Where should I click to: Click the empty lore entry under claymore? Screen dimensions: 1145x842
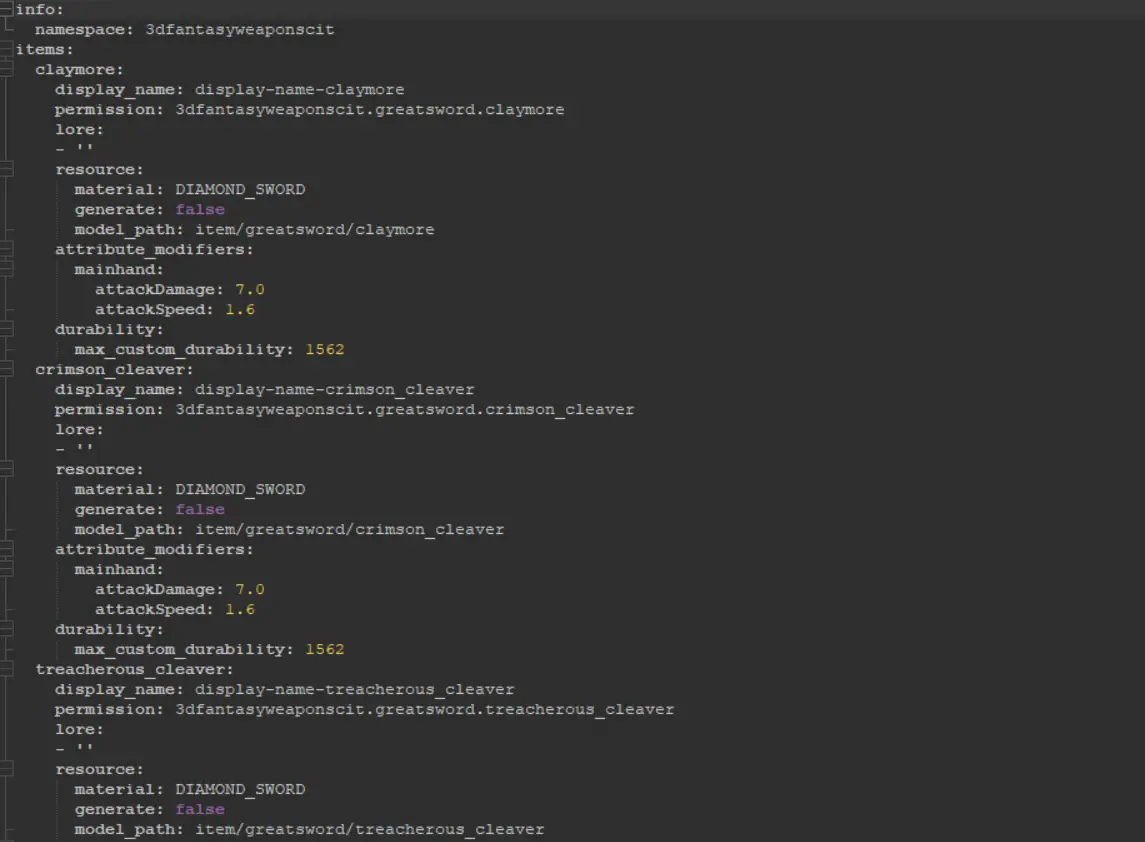(x=74, y=148)
